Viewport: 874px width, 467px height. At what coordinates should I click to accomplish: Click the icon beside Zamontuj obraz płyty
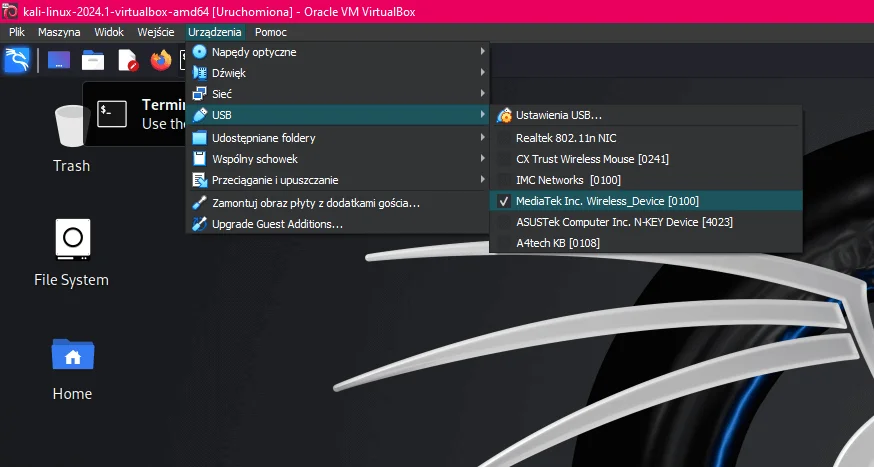(200, 203)
